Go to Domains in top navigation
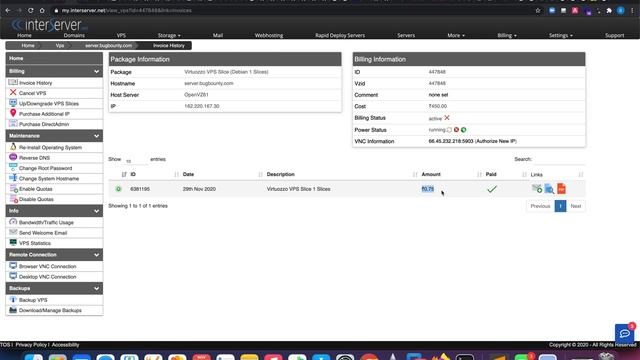 coord(74,36)
